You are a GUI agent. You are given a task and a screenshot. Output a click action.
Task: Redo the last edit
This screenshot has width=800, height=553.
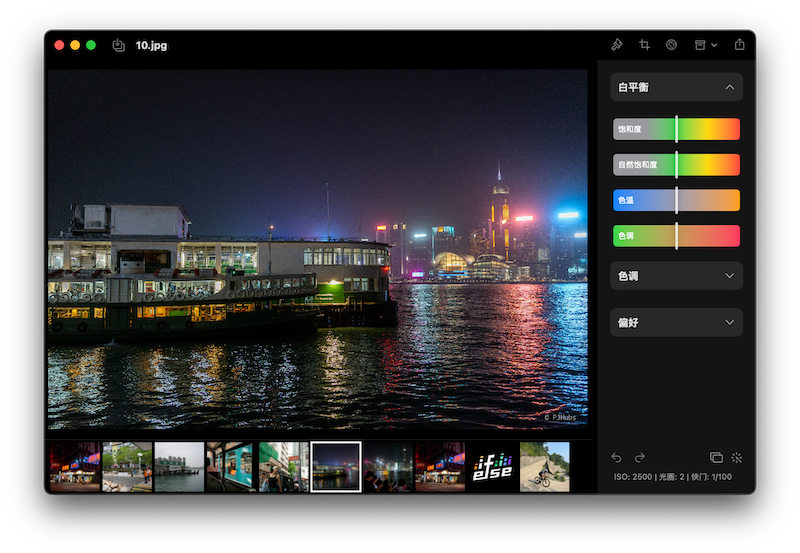tap(640, 457)
